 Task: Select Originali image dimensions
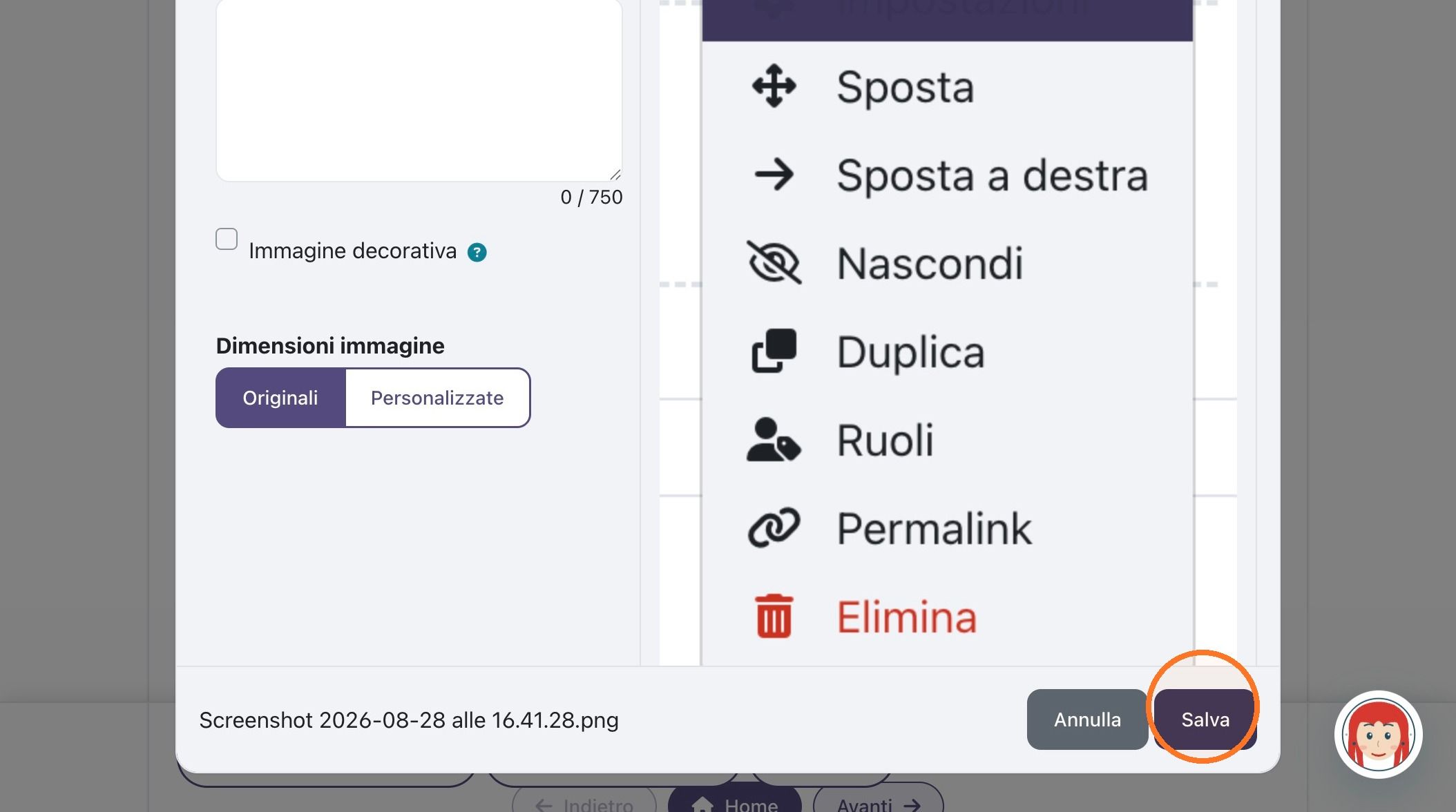click(x=280, y=398)
